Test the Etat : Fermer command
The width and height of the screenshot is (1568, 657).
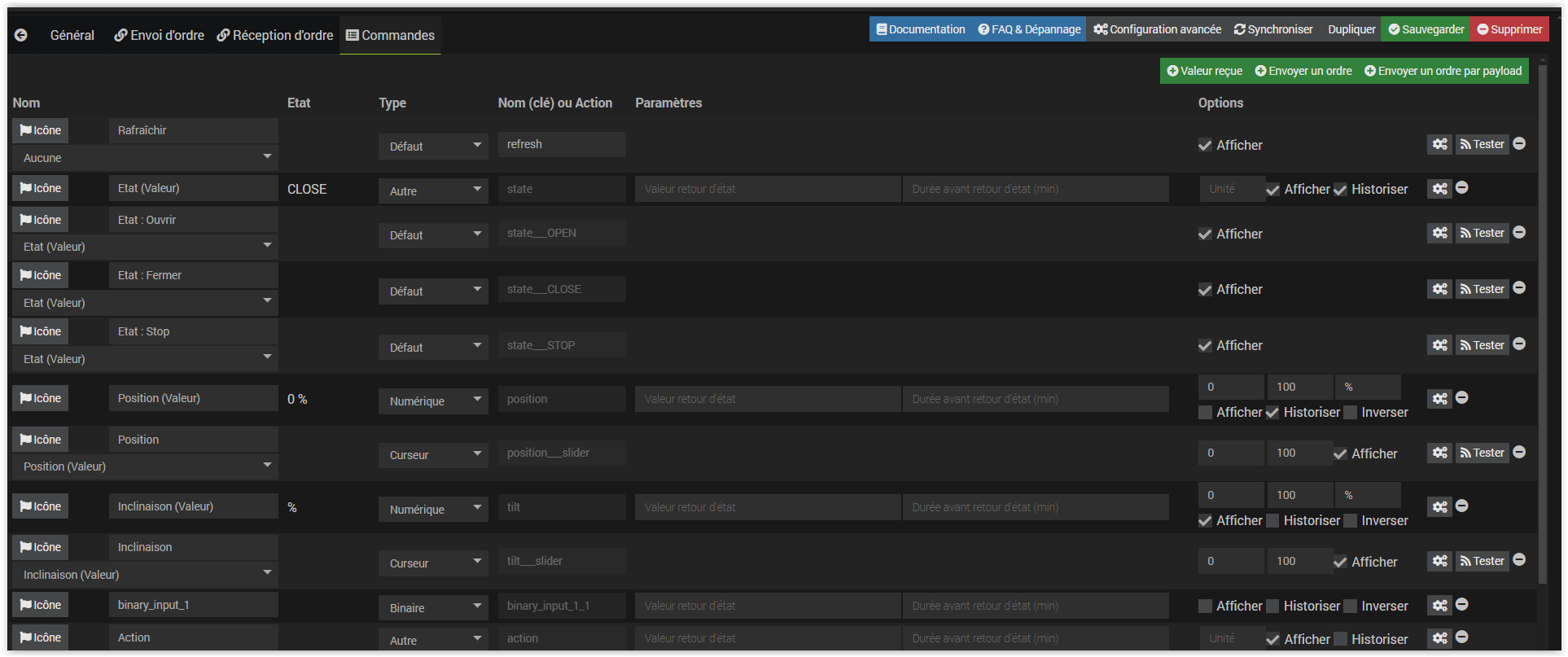coord(1482,289)
